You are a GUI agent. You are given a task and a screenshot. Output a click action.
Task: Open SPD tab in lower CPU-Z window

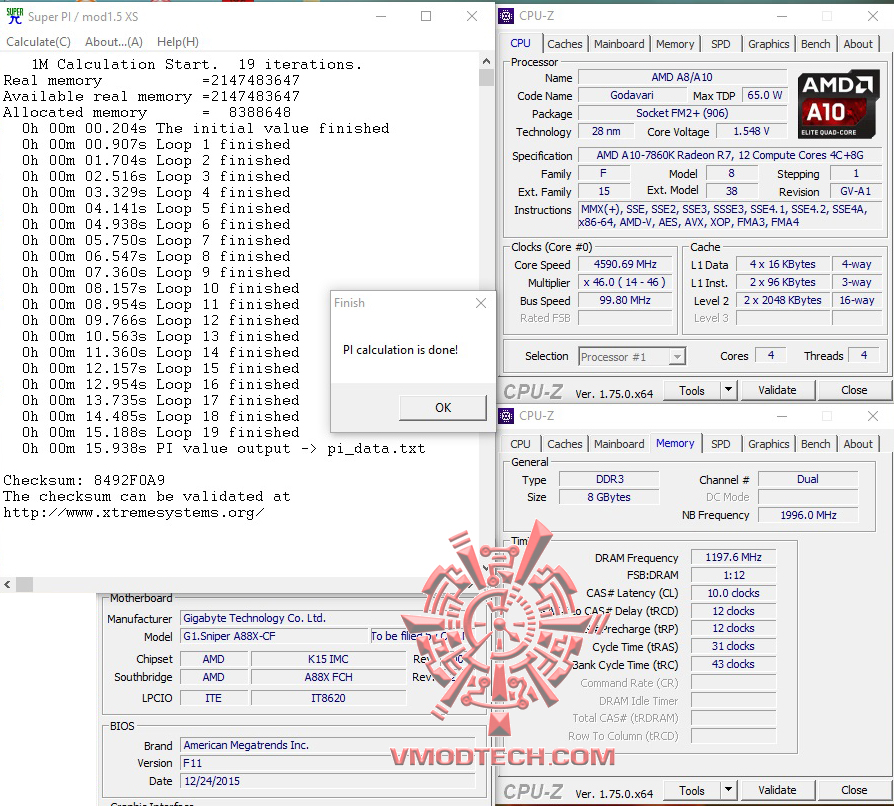point(721,444)
